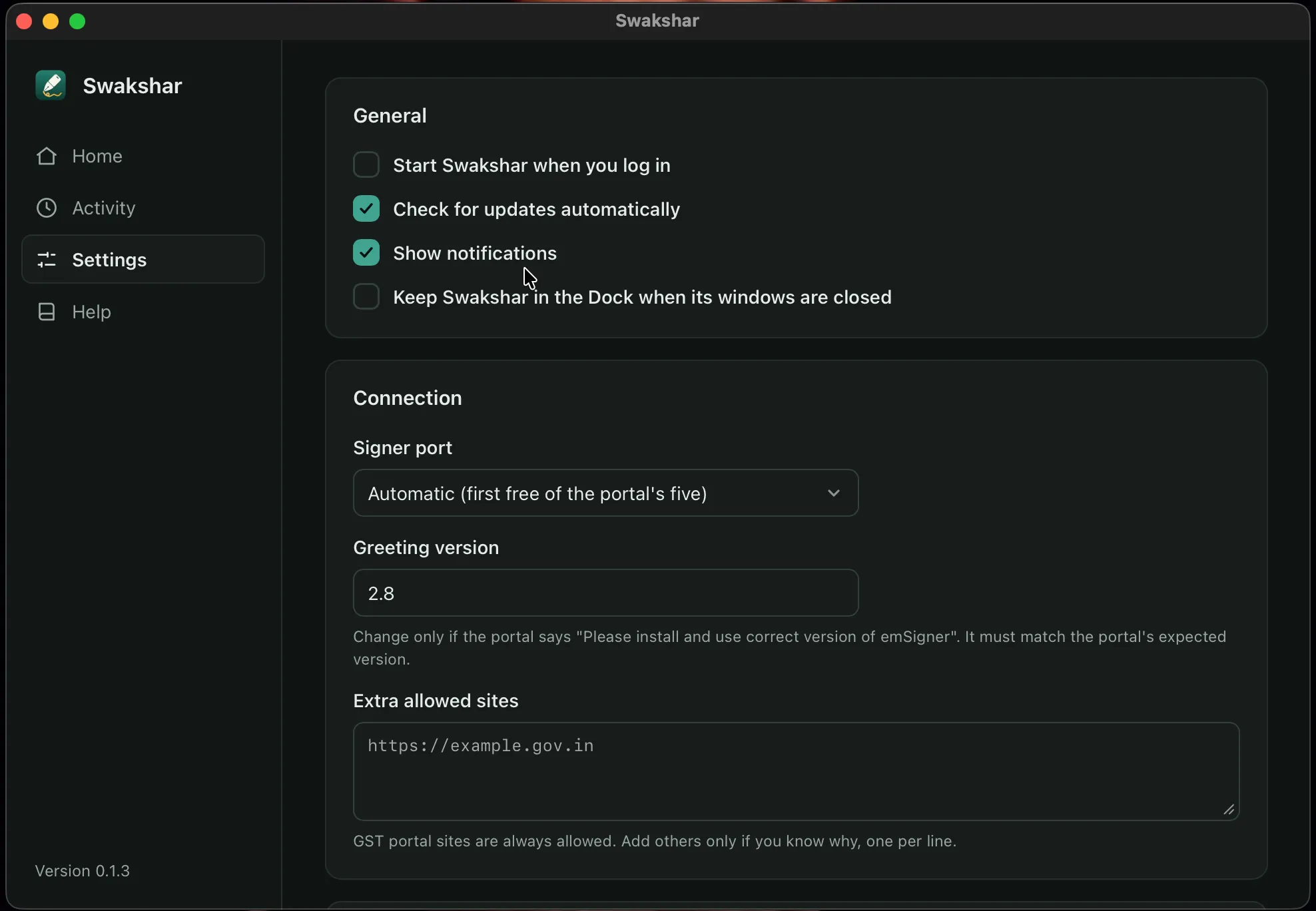
Task: Minimize the Swakshar window
Action: 51,21
